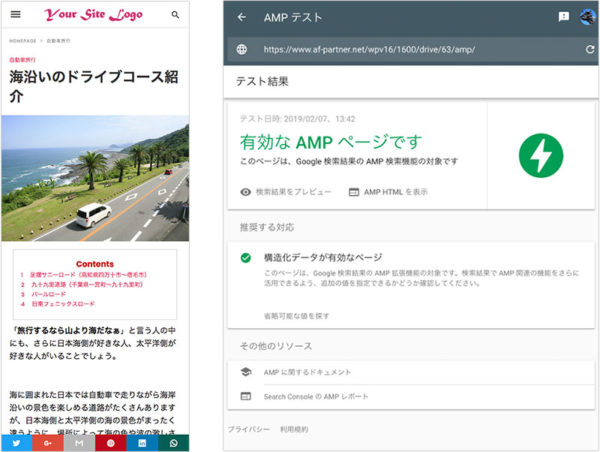Share article via Google Plus icon
Image resolution: width=600 pixels, height=452 pixels.
48,443
